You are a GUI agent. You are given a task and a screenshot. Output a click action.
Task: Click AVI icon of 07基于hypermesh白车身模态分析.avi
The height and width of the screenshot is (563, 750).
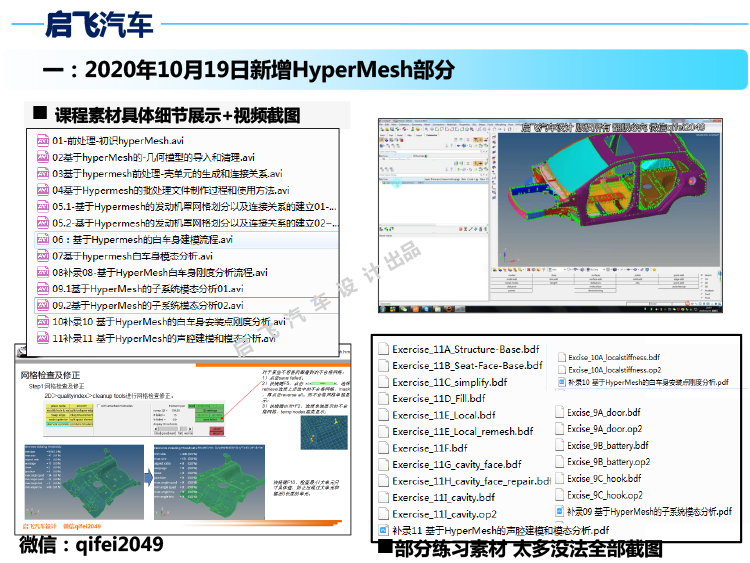[x=43, y=256]
